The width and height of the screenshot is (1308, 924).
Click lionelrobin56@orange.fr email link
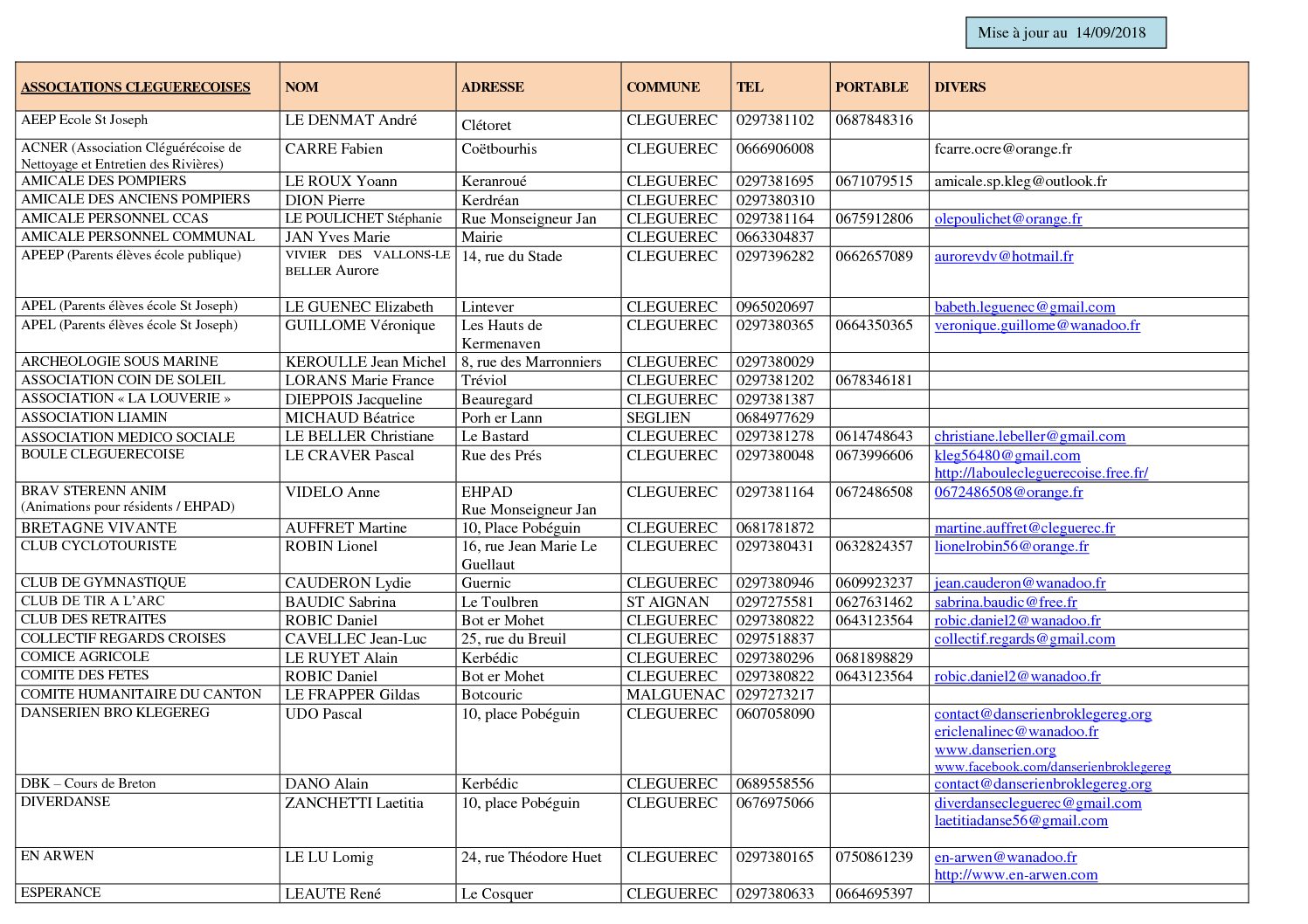pos(1011,547)
